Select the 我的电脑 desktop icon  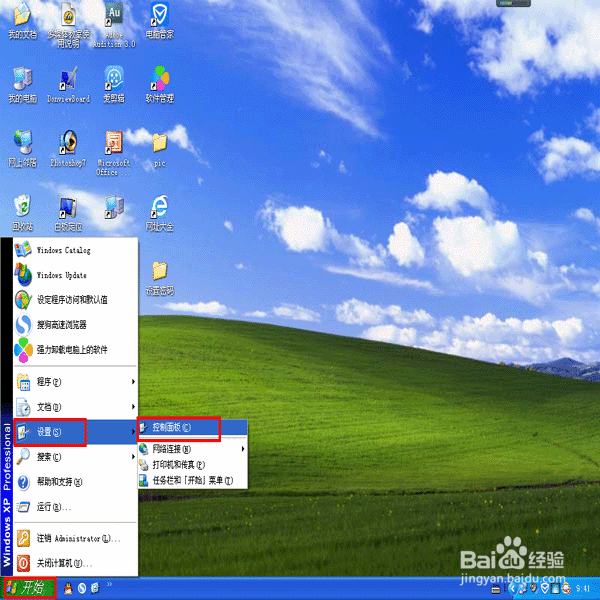(23, 85)
